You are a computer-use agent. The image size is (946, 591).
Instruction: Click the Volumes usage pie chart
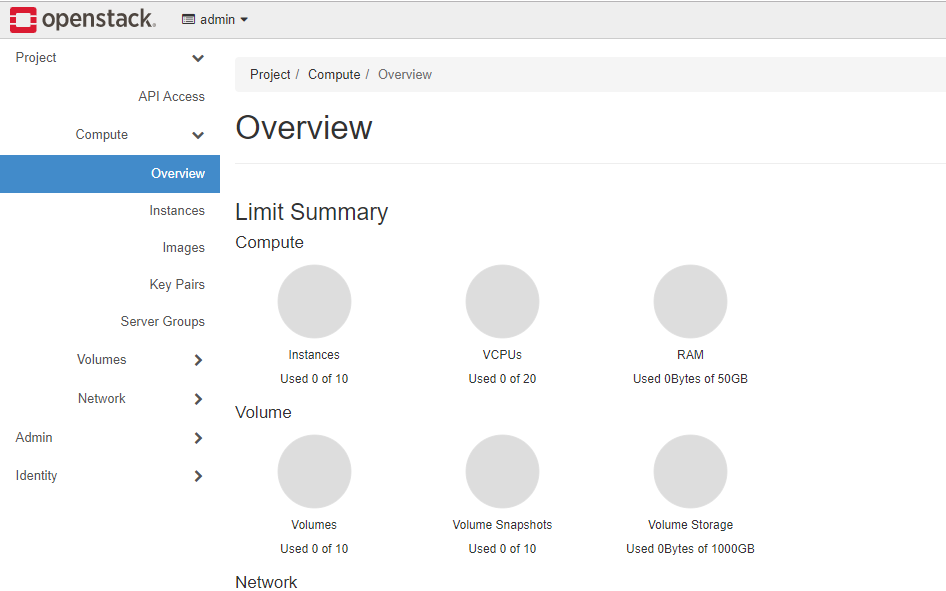314,471
